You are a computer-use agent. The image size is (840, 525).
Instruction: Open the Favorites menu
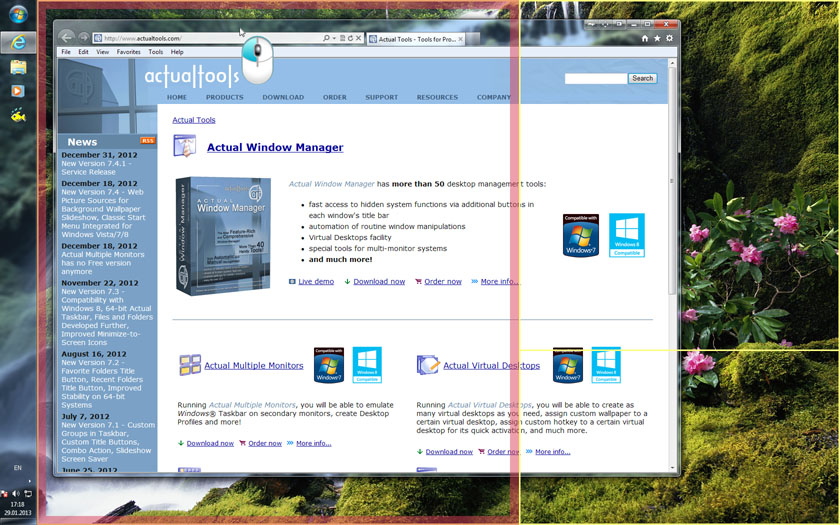coord(129,52)
